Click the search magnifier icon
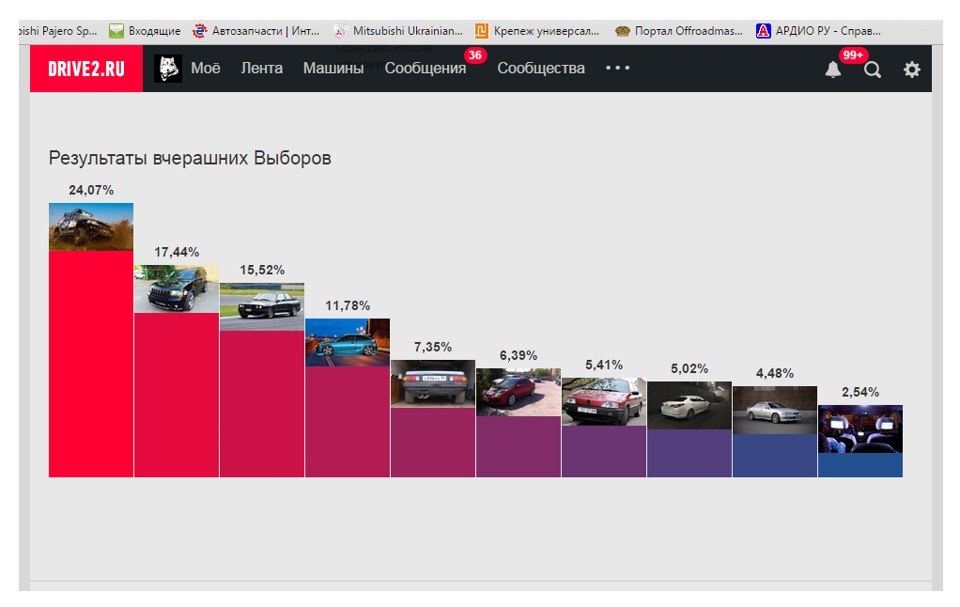This screenshot has width=960, height=607. click(x=872, y=70)
